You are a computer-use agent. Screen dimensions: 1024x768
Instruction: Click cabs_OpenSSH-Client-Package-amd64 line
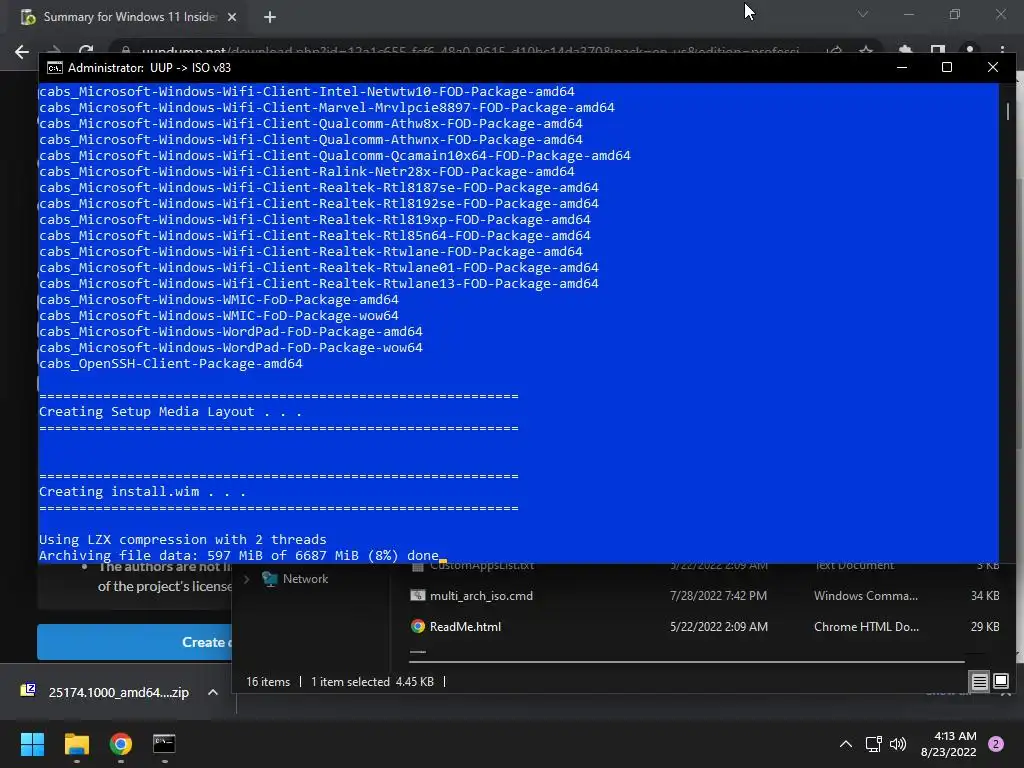(x=170, y=364)
